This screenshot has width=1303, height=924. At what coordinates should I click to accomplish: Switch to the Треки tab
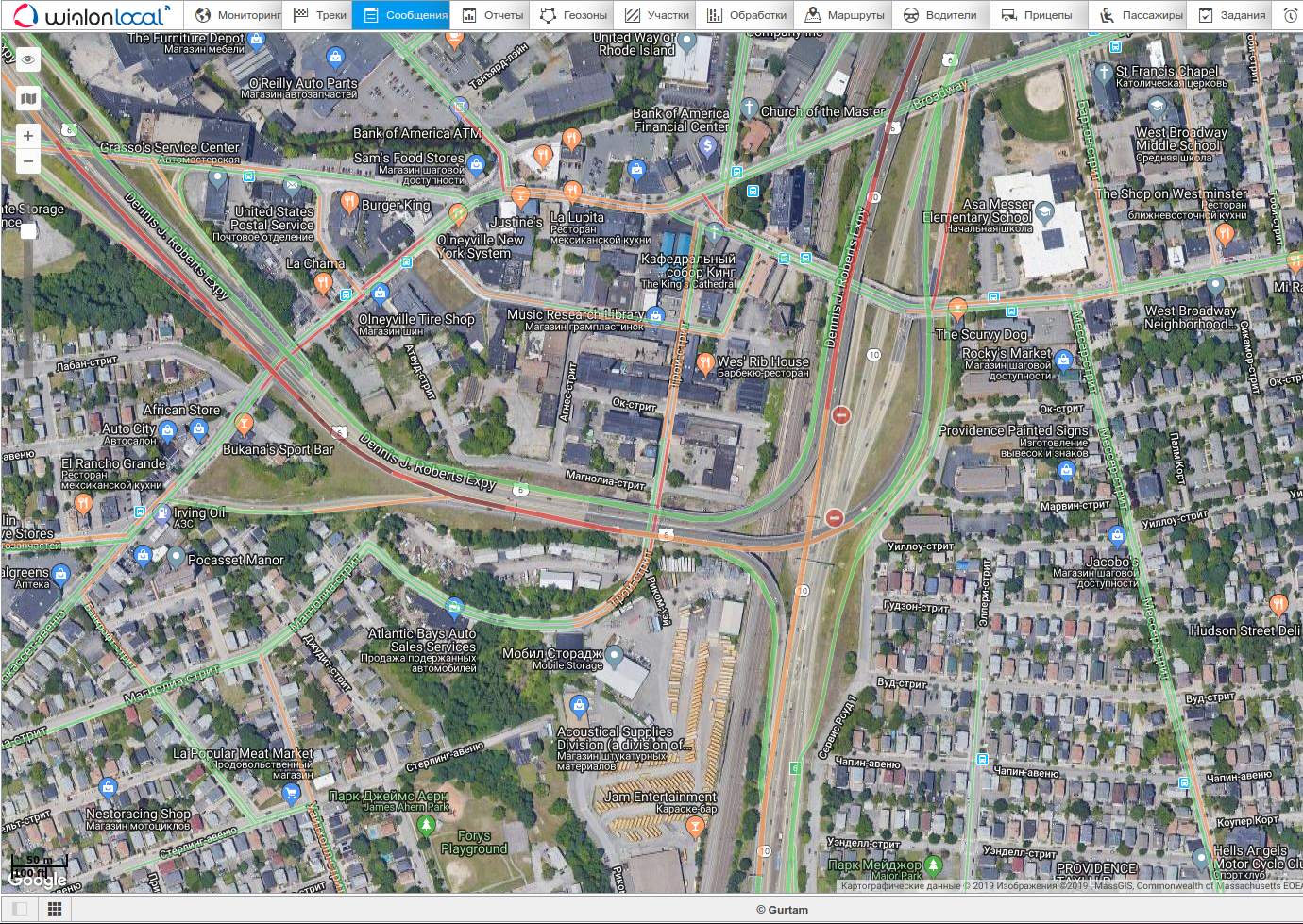coord(320,15)
